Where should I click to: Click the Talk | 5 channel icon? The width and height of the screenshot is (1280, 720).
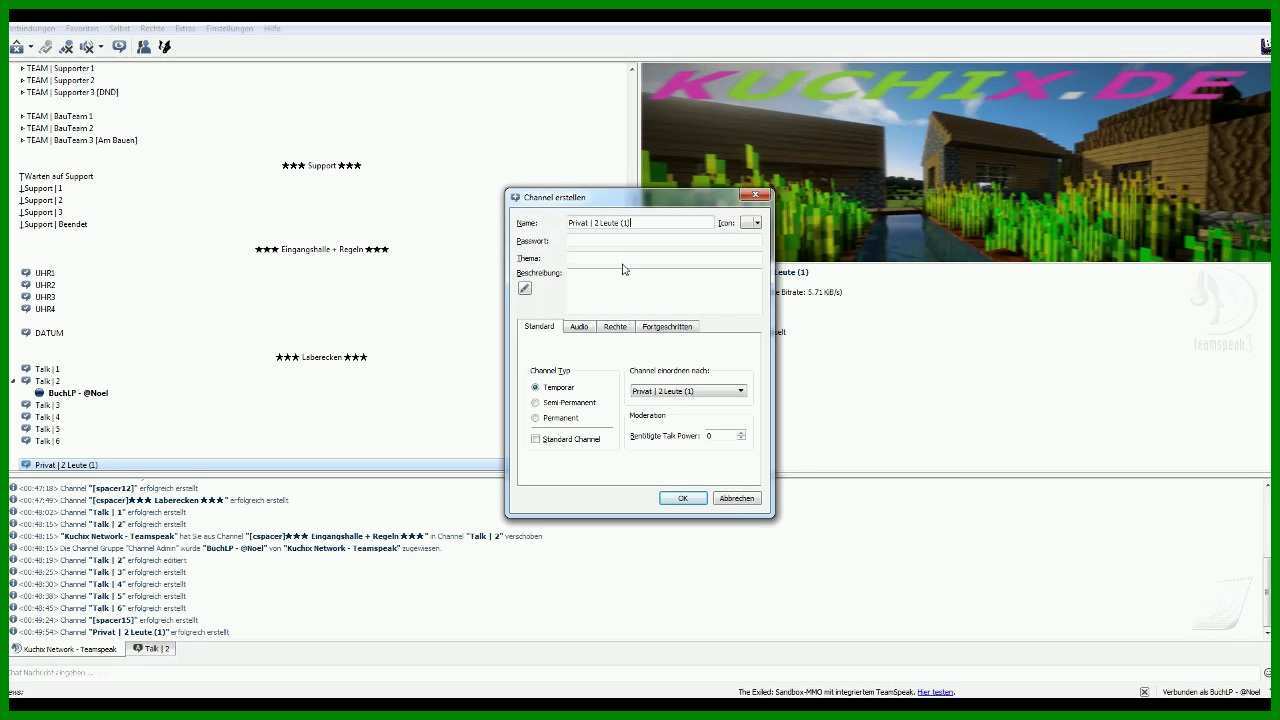[26, 429]
